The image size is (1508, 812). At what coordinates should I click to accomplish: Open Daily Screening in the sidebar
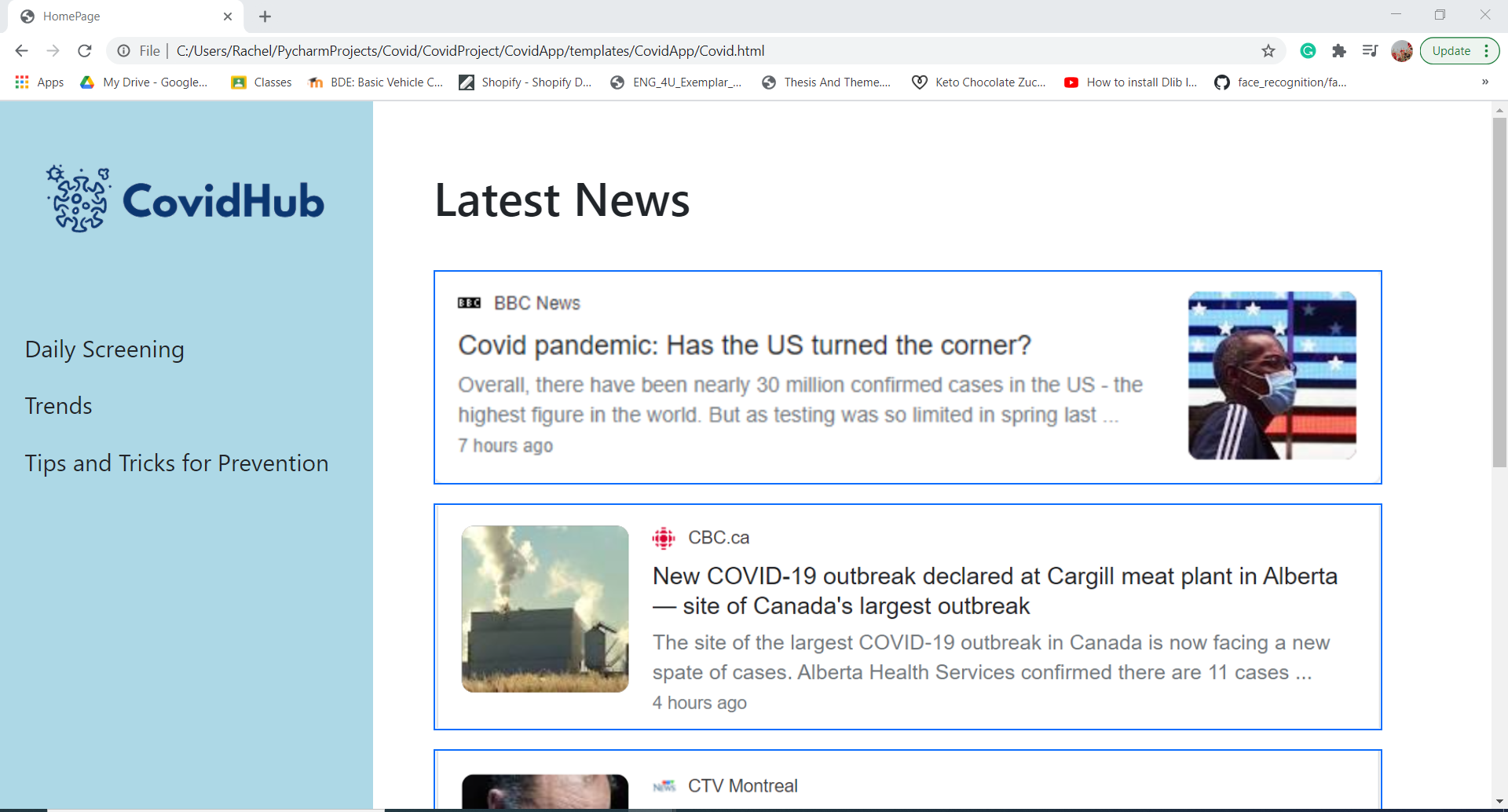click(104, 349)
